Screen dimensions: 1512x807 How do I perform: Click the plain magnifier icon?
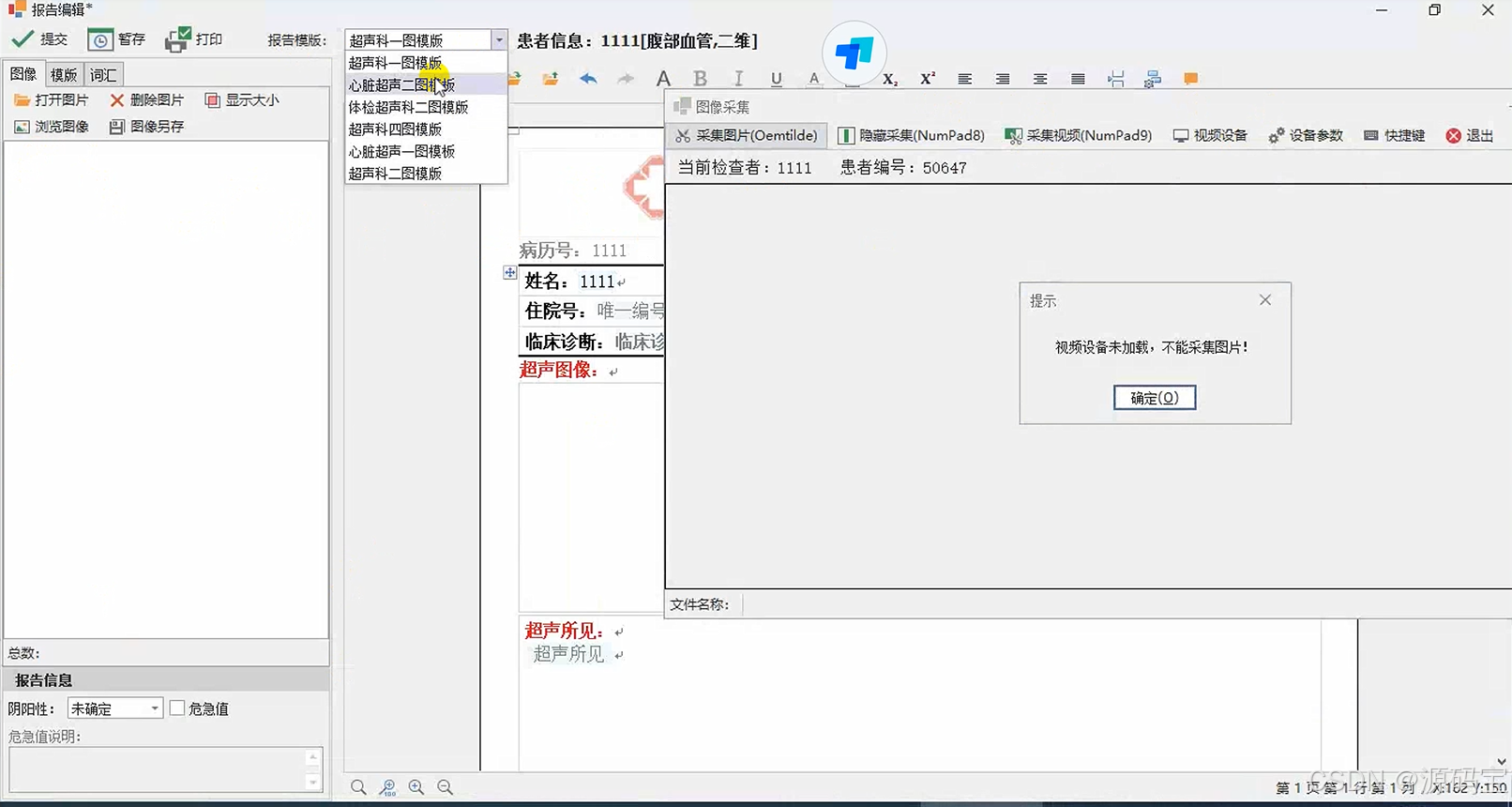point(358,787)
